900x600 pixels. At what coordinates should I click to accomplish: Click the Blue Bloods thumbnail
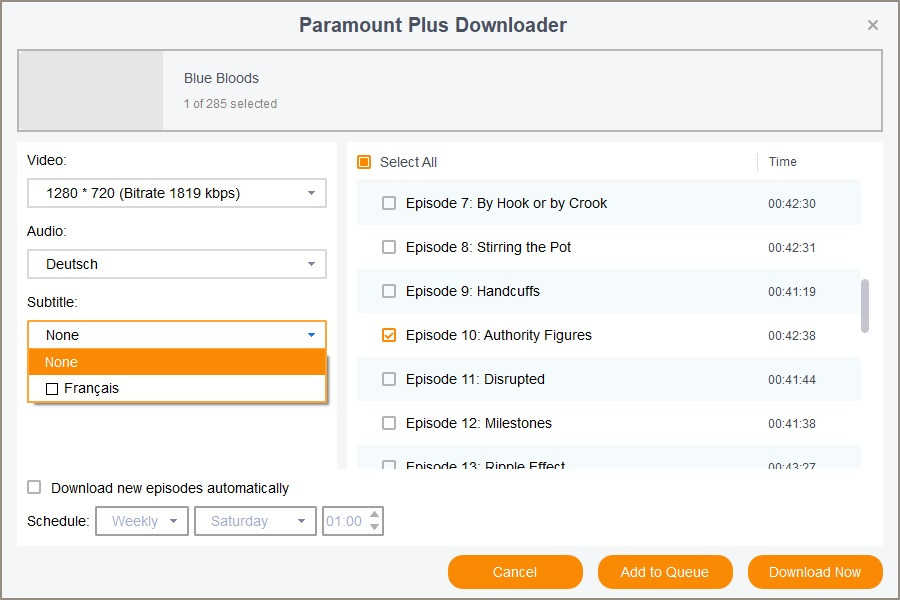pyautogui.click(x=90, y=91)
